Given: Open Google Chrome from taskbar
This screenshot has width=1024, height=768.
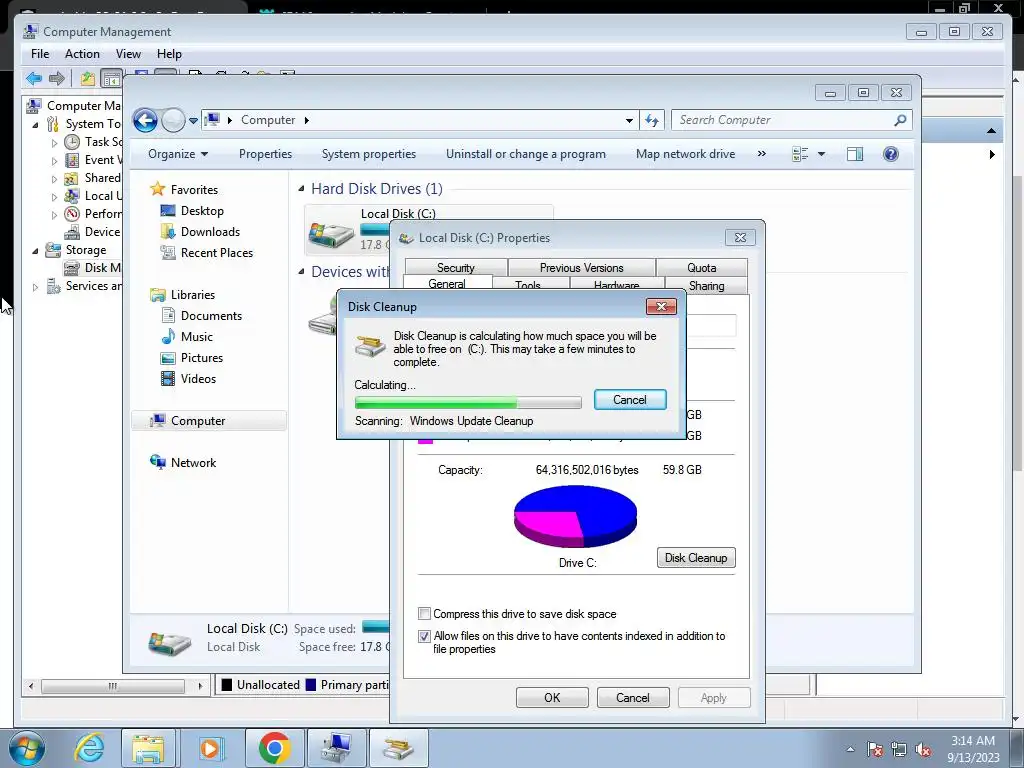Looking at the screenshot, I should (274, 748).
